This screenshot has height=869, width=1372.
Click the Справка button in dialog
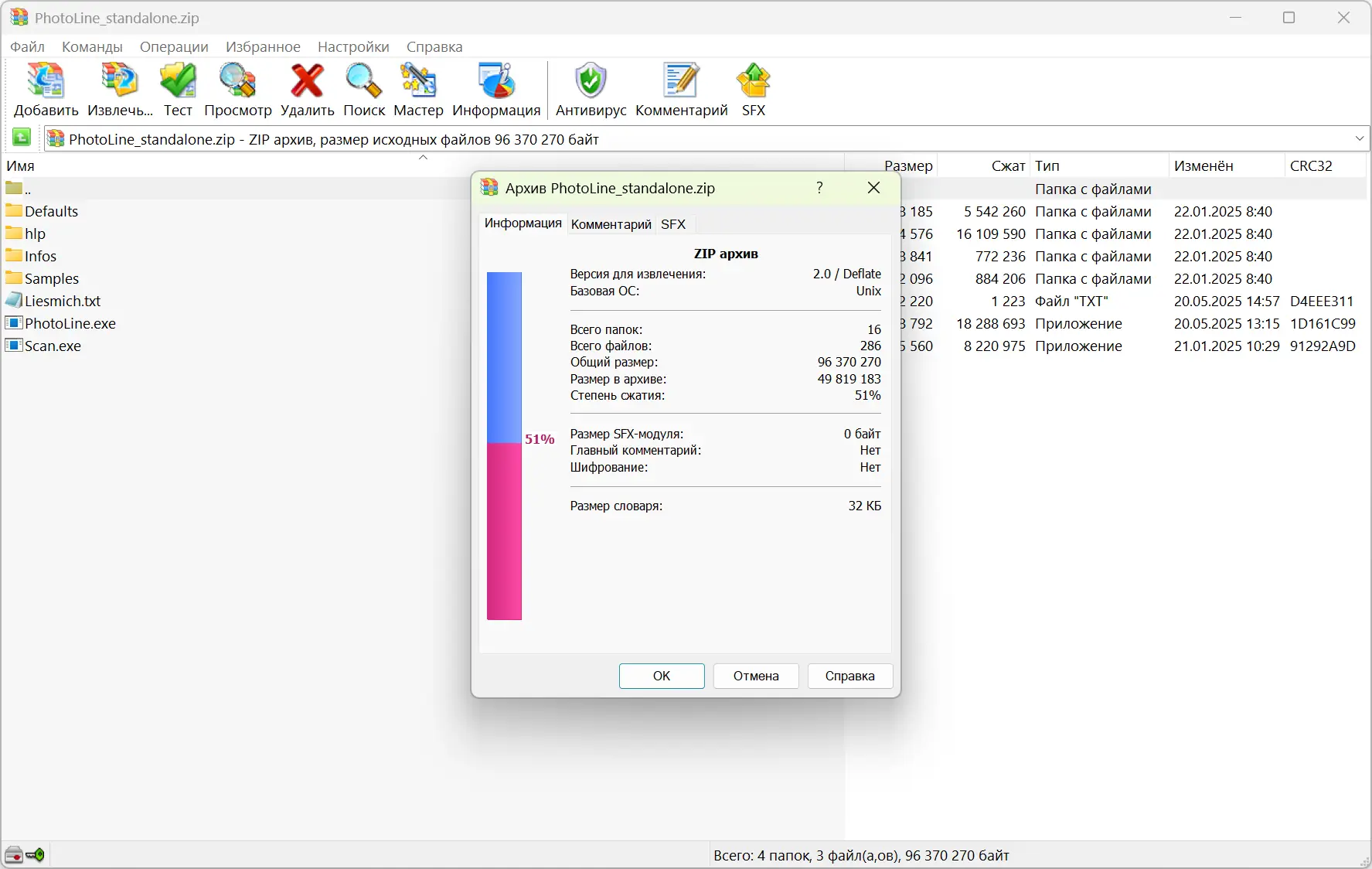(x=850, y=676)
